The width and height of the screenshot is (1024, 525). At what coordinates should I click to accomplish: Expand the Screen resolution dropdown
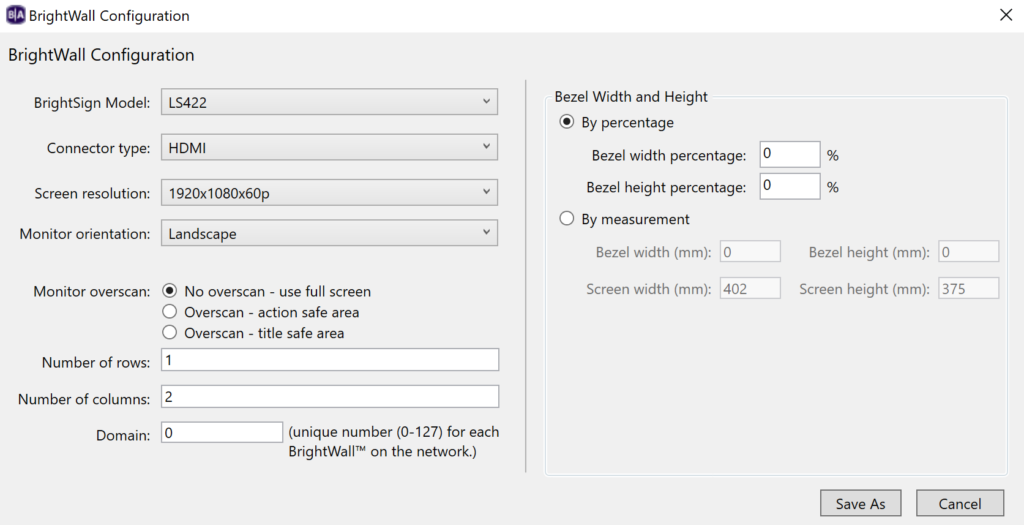[329, 193]
